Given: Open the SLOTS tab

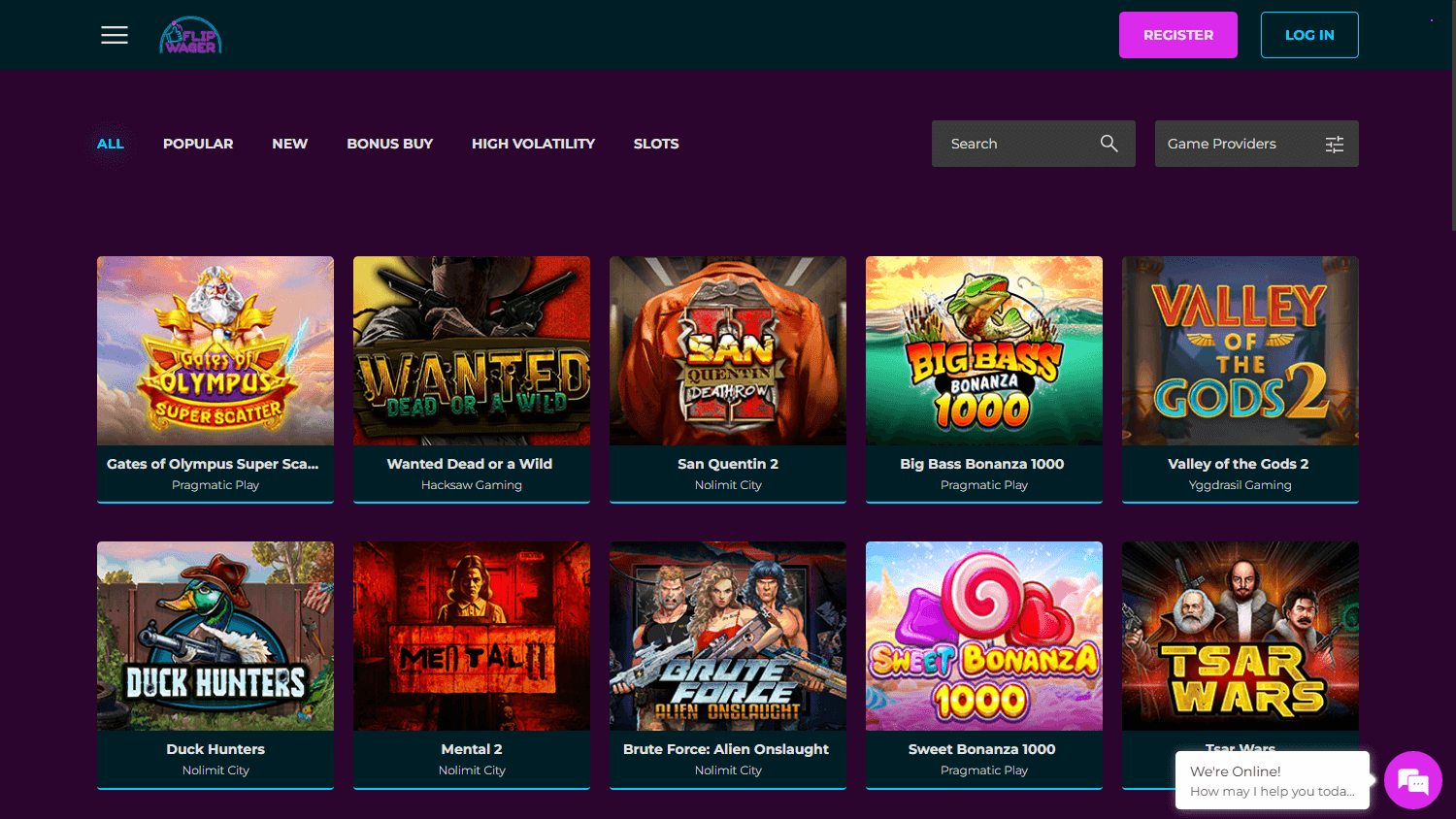Looking at the screenshot, I should [x=656, y=144].
